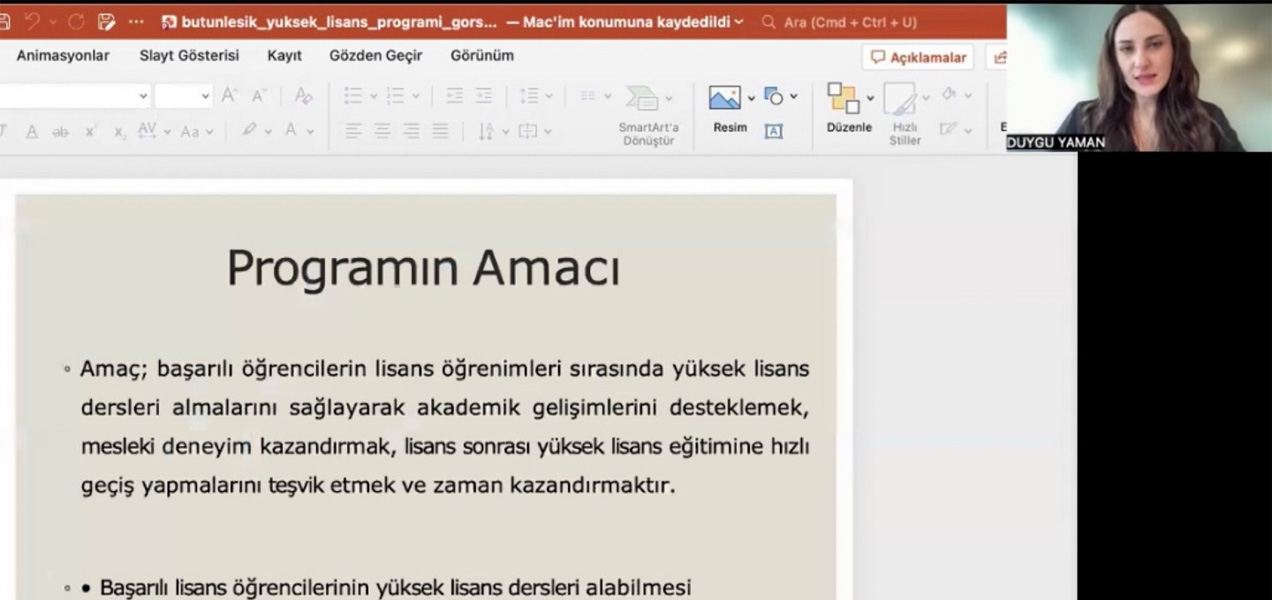Switch to the Slayt Gösterisi tab

point(189,56)
